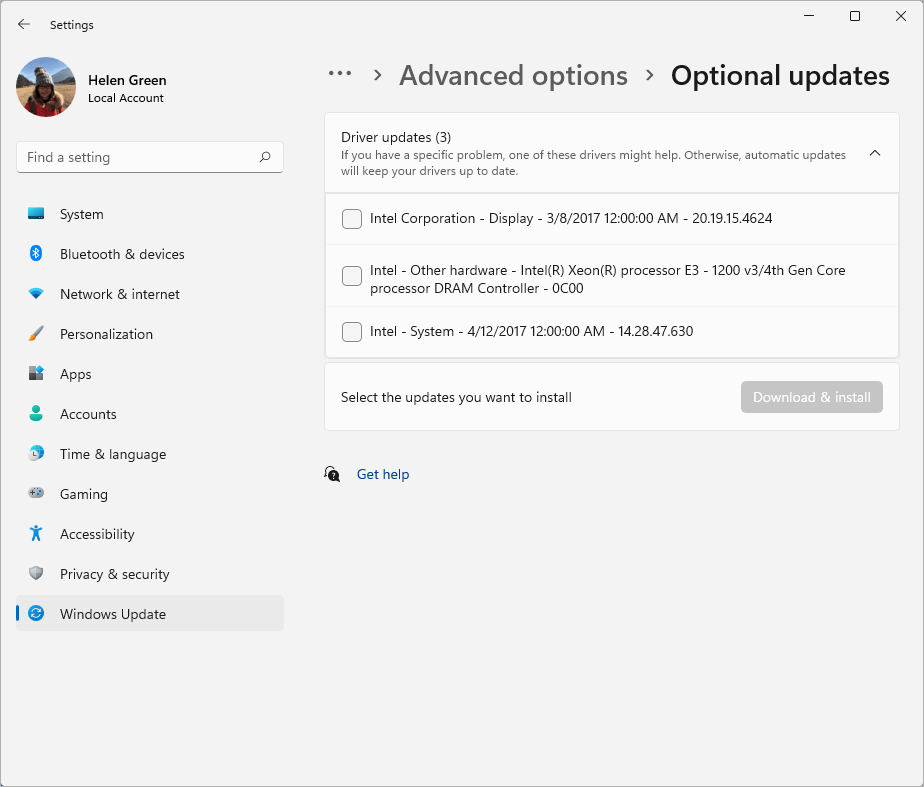This screenshot has width=924, height=787.
Task: Collapse the Driver updates section
Action: pos(875,153)
